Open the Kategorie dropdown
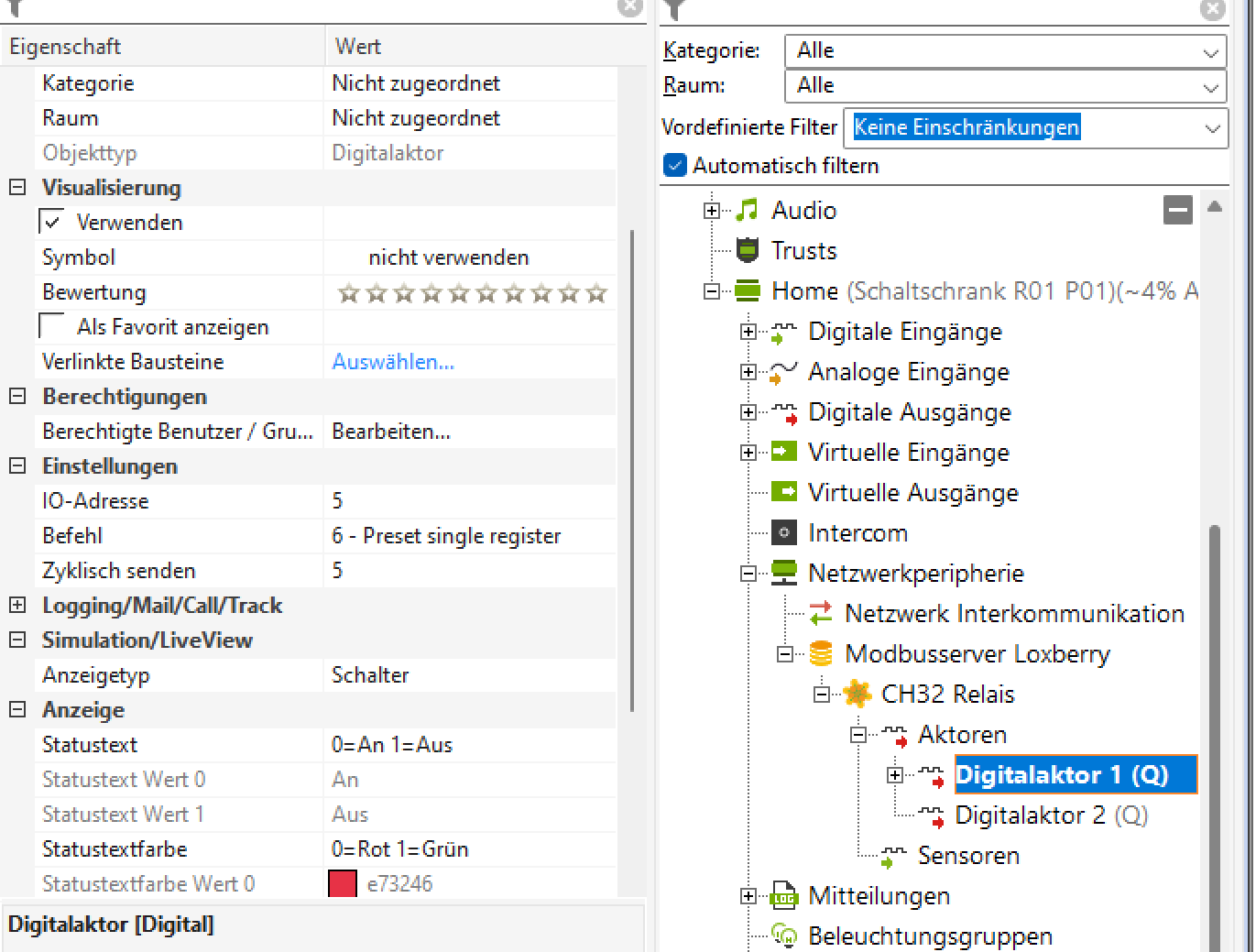The height and width of the screenshot is (952, 1256). pos(1005,51)
